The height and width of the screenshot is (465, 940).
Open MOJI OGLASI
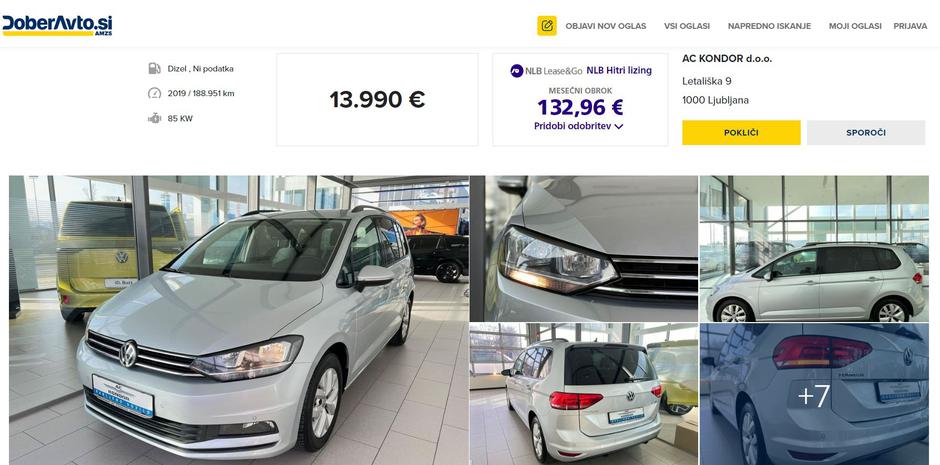click(855, 26)
